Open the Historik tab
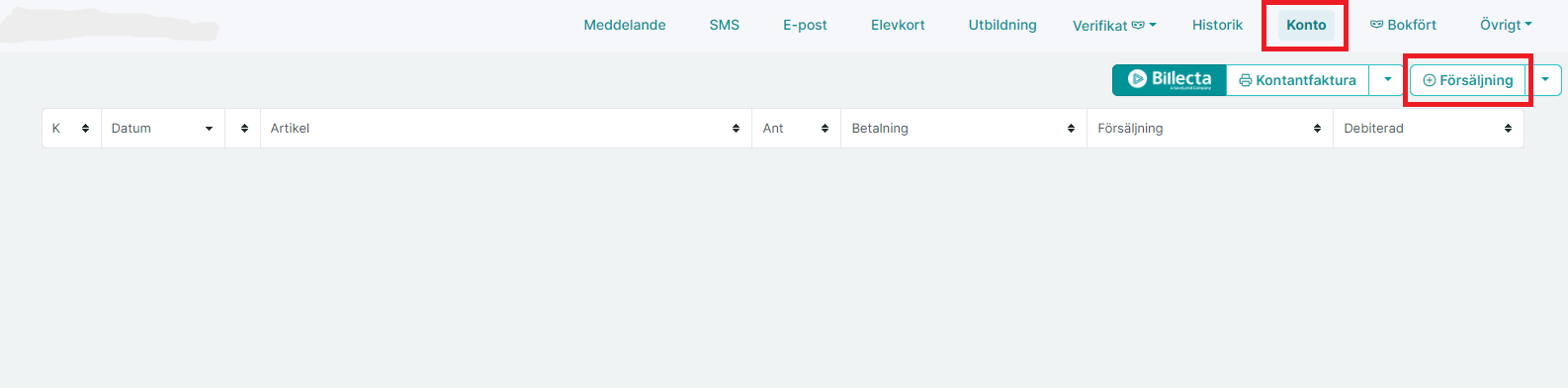Image resolution: width=1568 pixels, height=388 pixels. (1217, 25)
